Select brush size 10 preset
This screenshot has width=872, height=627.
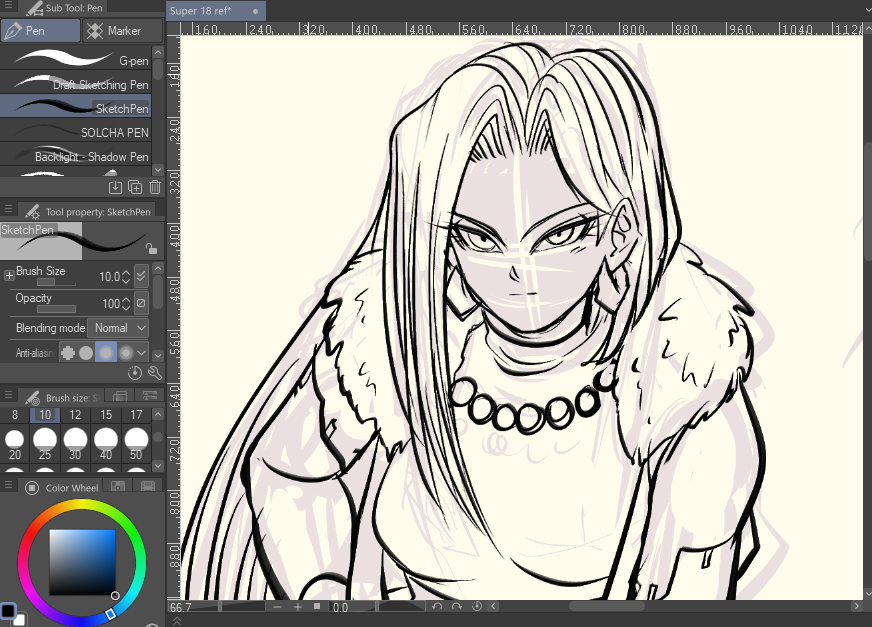(x=45, y=414)
